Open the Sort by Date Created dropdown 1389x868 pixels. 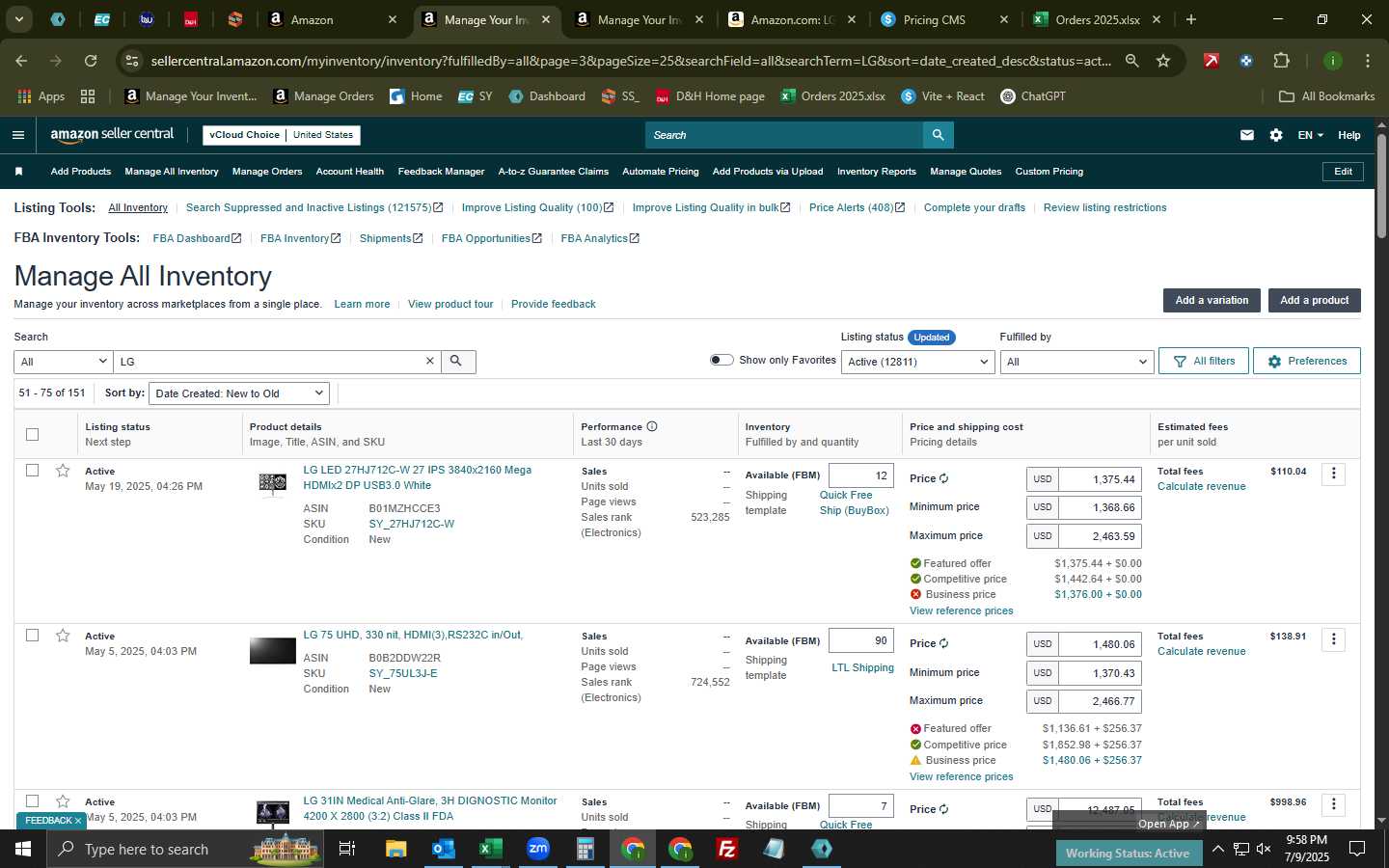click(x=239, y=393)
